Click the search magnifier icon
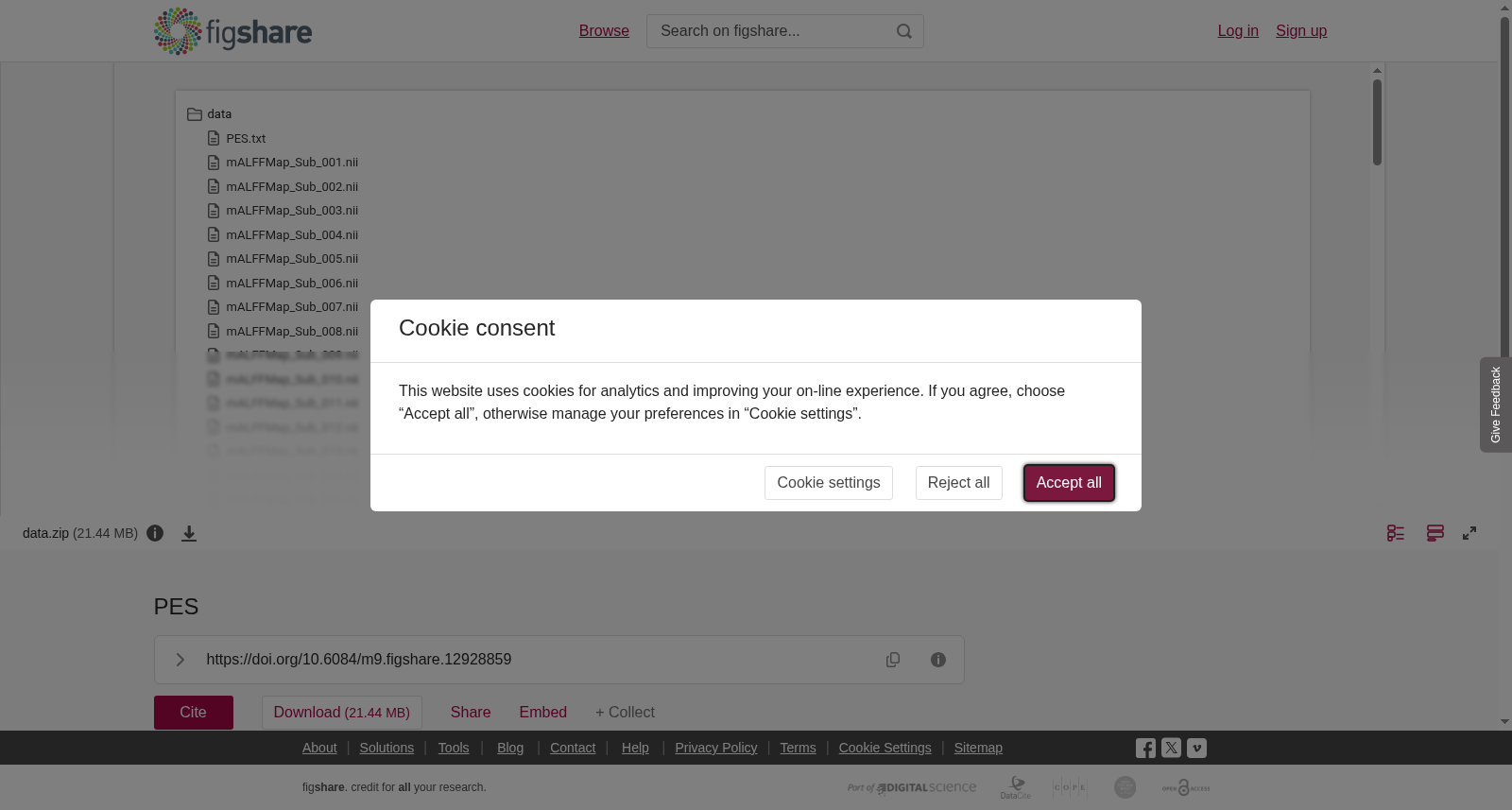This screenshot has width=1512, height=810. [904, 31]
